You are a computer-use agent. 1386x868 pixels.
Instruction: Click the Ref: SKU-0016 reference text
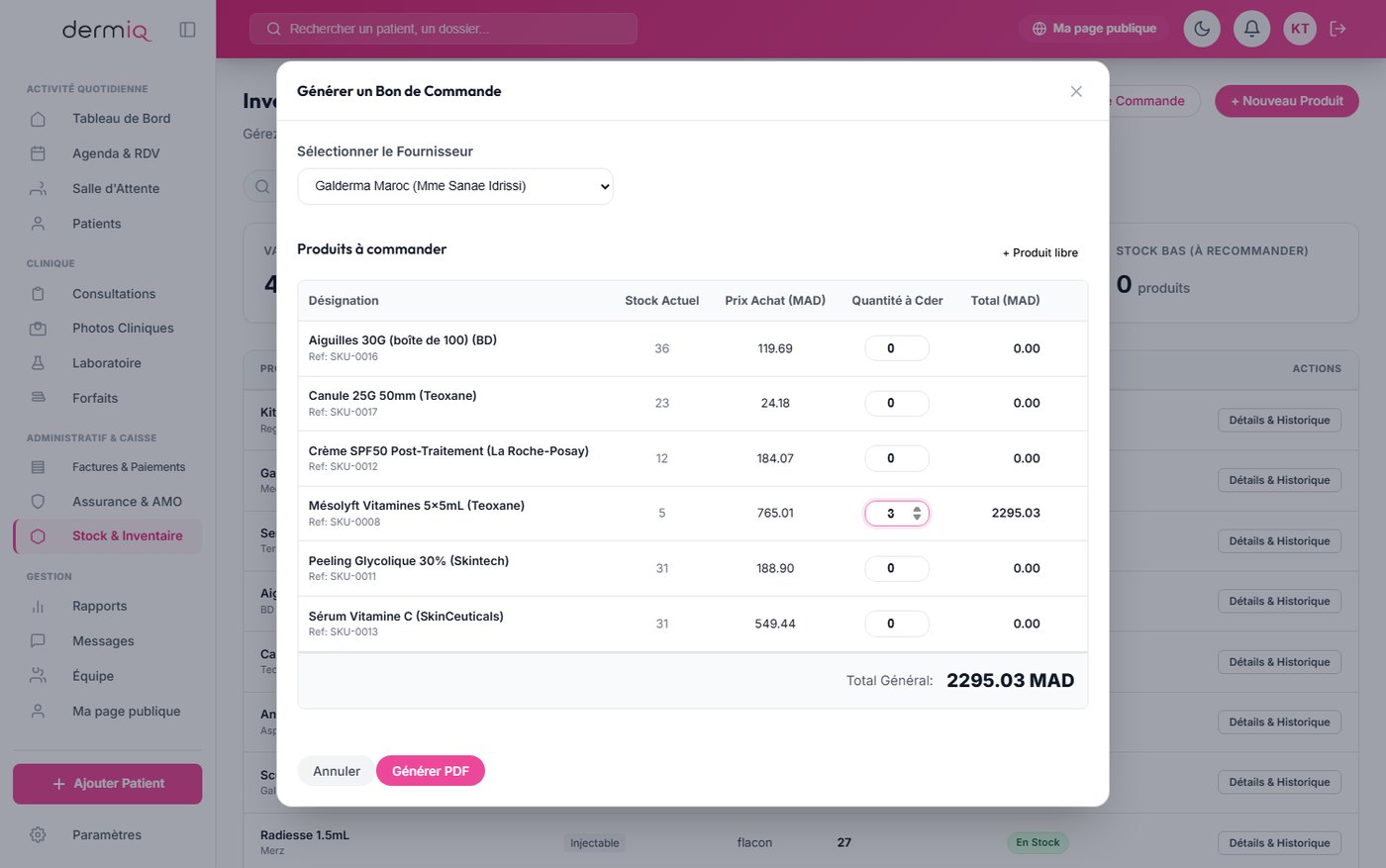344,357
